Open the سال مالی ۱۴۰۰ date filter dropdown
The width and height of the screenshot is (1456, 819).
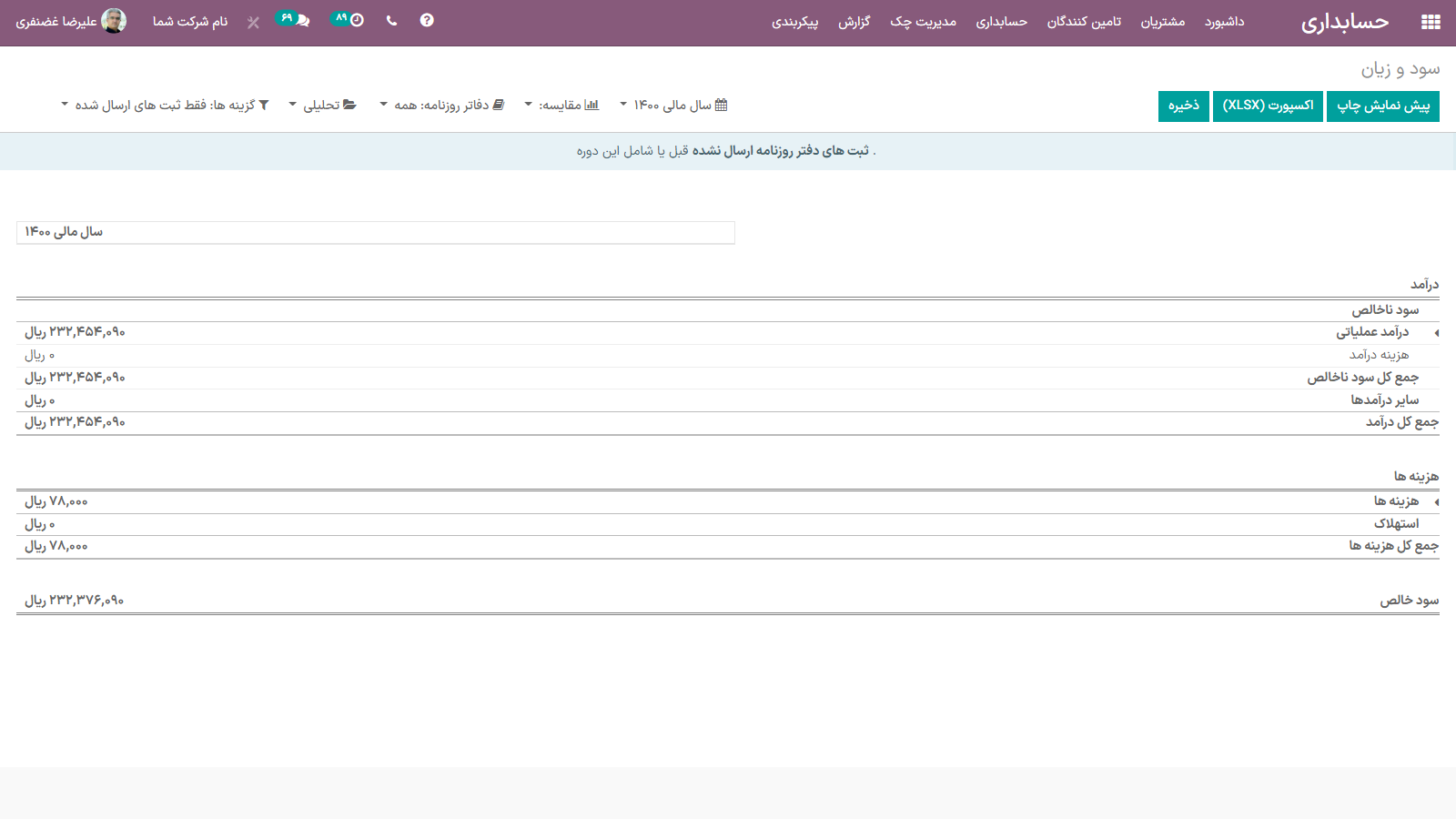point(673,105)
